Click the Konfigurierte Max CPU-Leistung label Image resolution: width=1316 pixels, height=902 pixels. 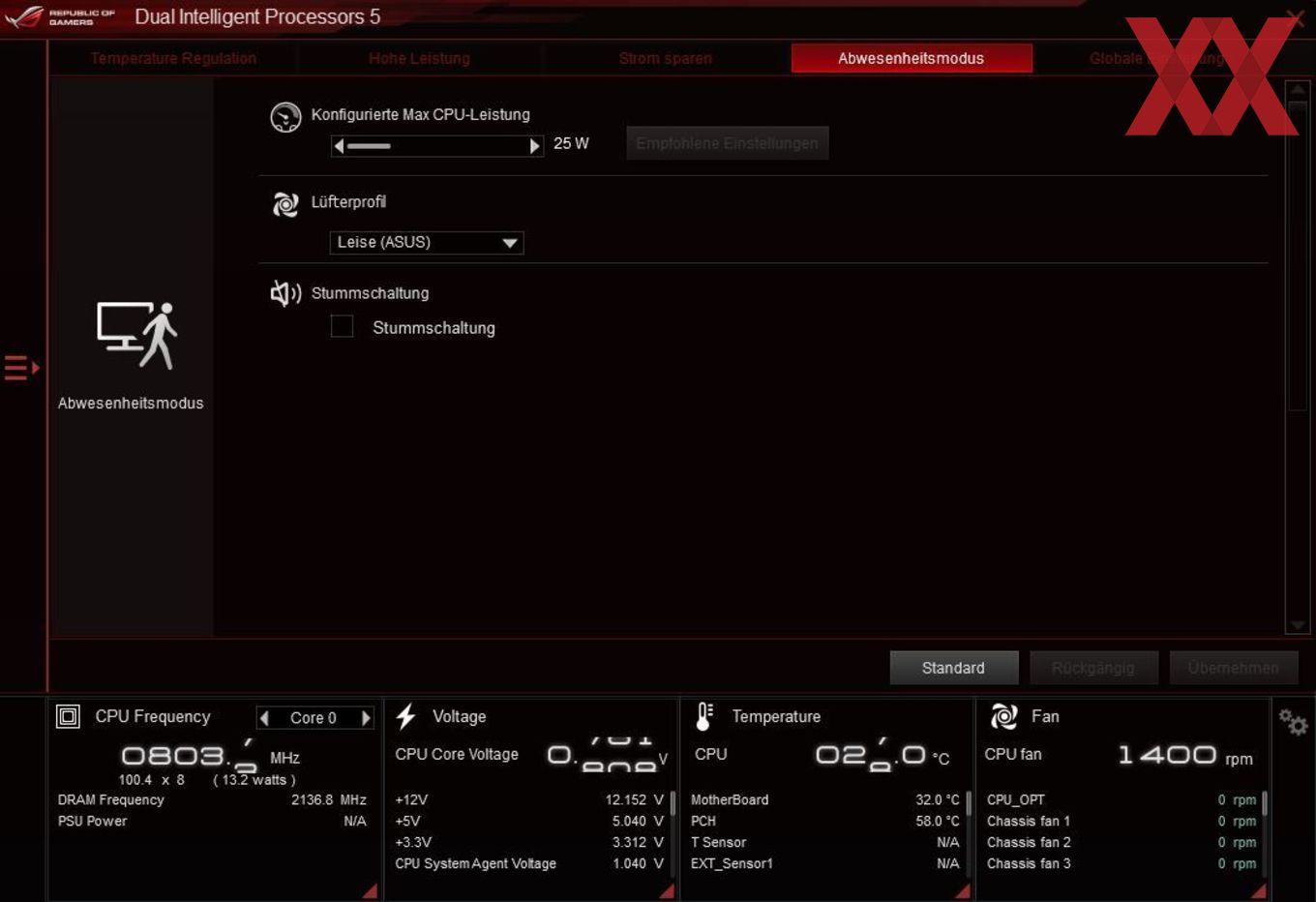[x=421, y=115]
